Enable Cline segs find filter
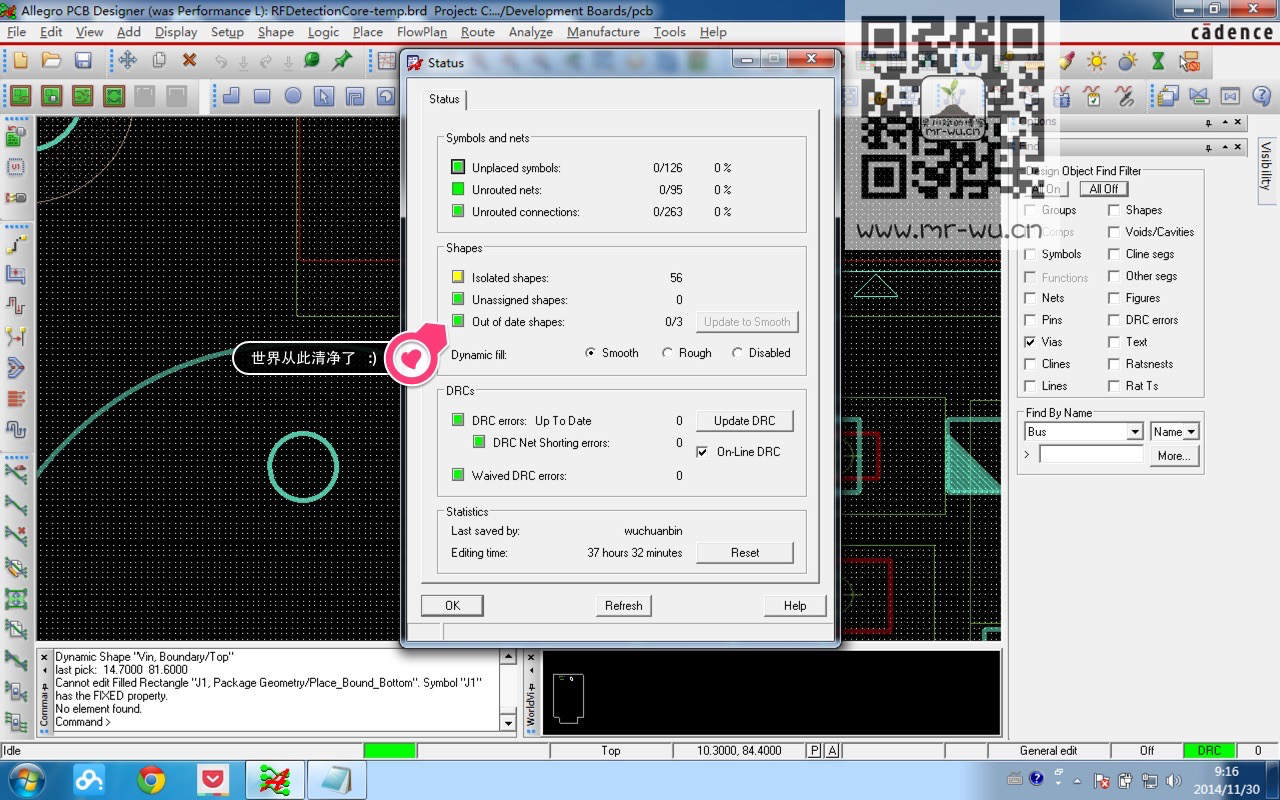The height and width of the screenshot is (800, 1280). tap(1114, 253)
